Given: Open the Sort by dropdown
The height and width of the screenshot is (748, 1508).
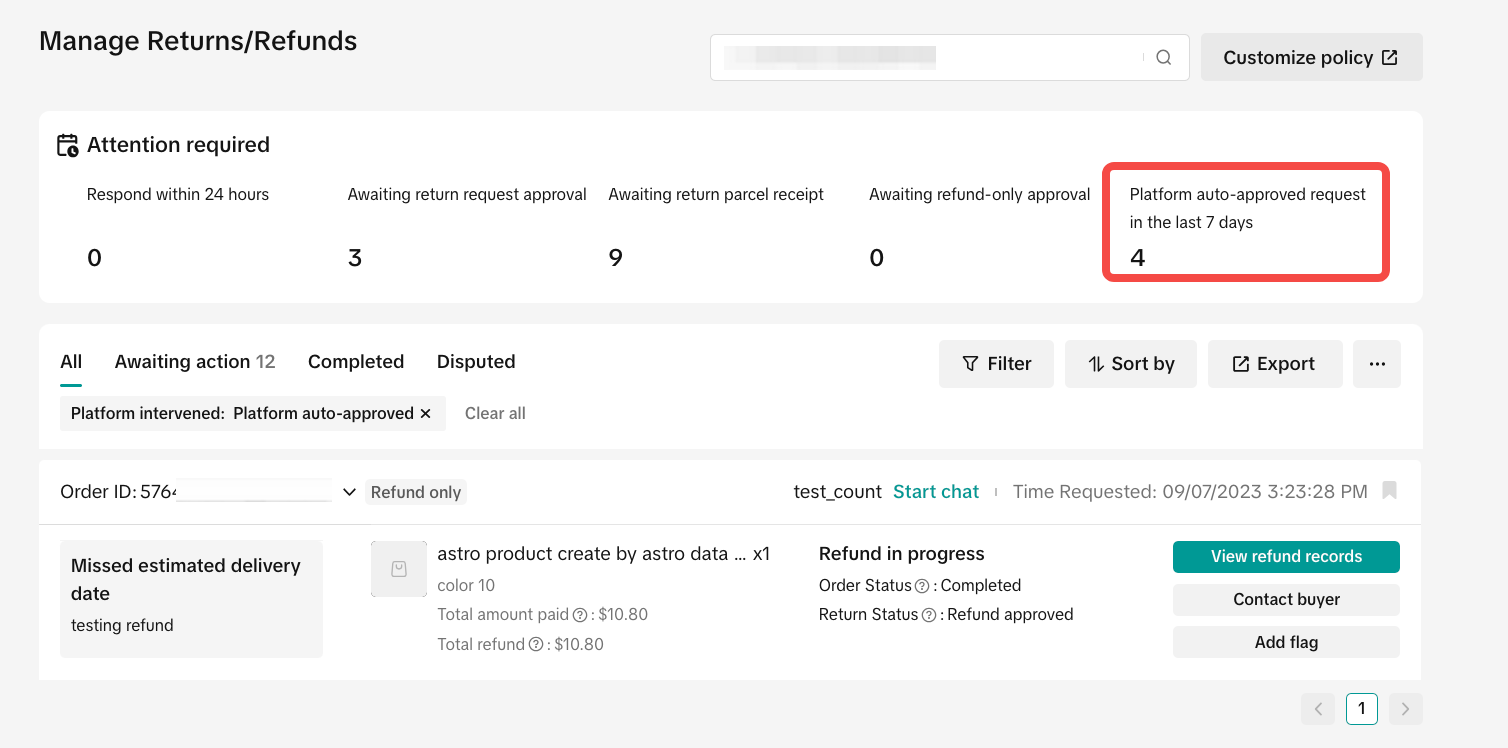Looking at the screenshot, I should coord(1130,364).
